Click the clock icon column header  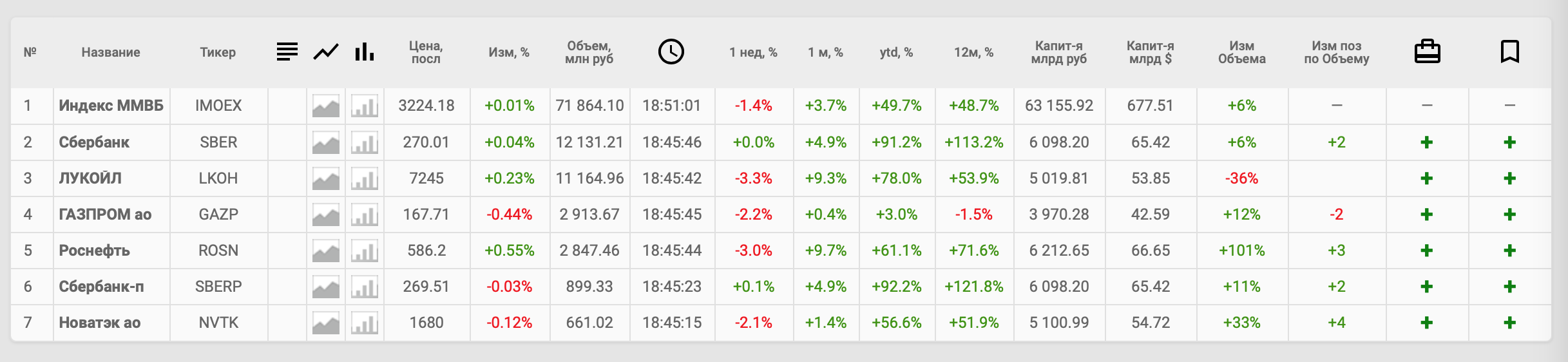point(671,52)
